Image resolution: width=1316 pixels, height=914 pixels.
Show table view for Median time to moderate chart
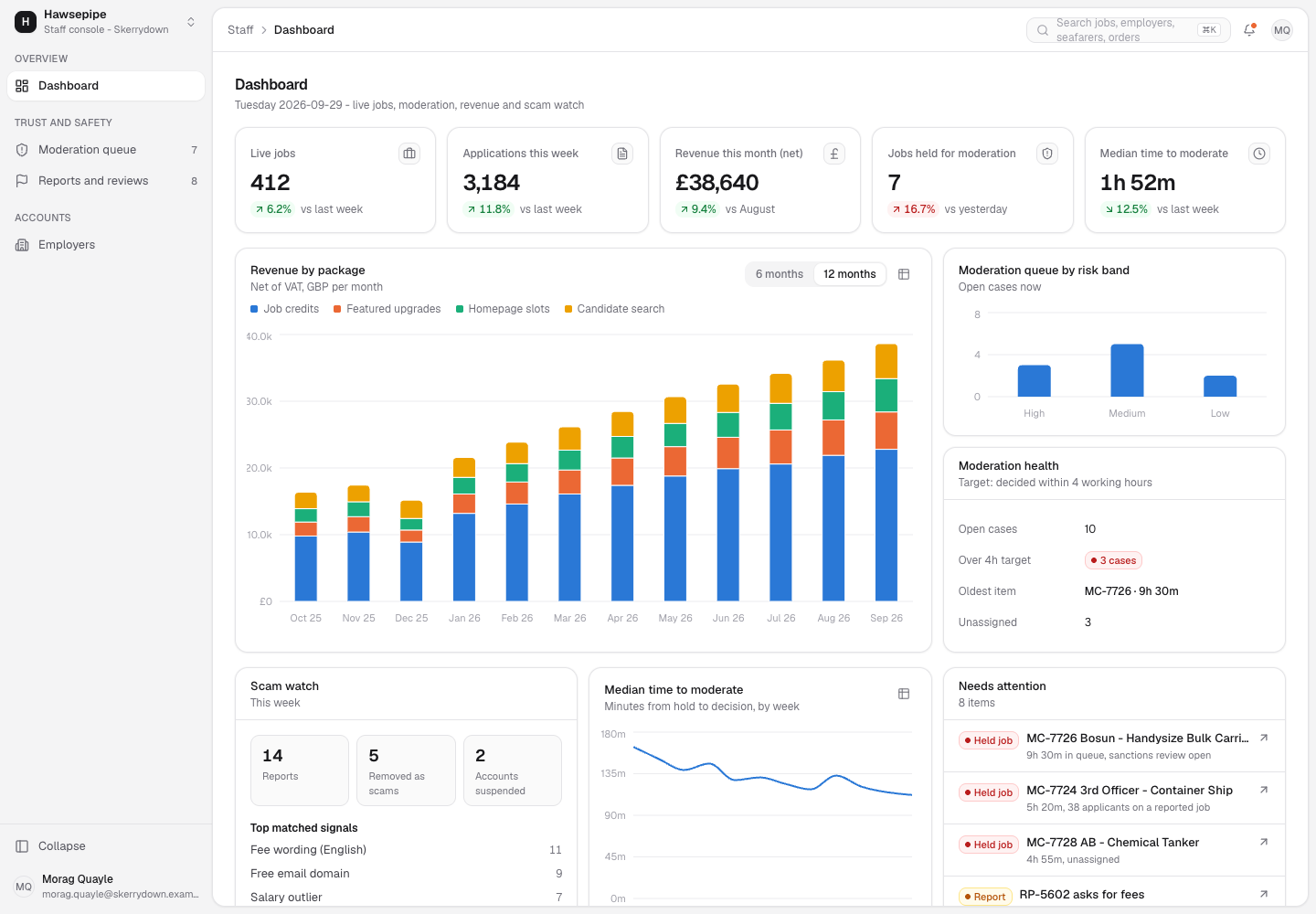pos(904,694)
